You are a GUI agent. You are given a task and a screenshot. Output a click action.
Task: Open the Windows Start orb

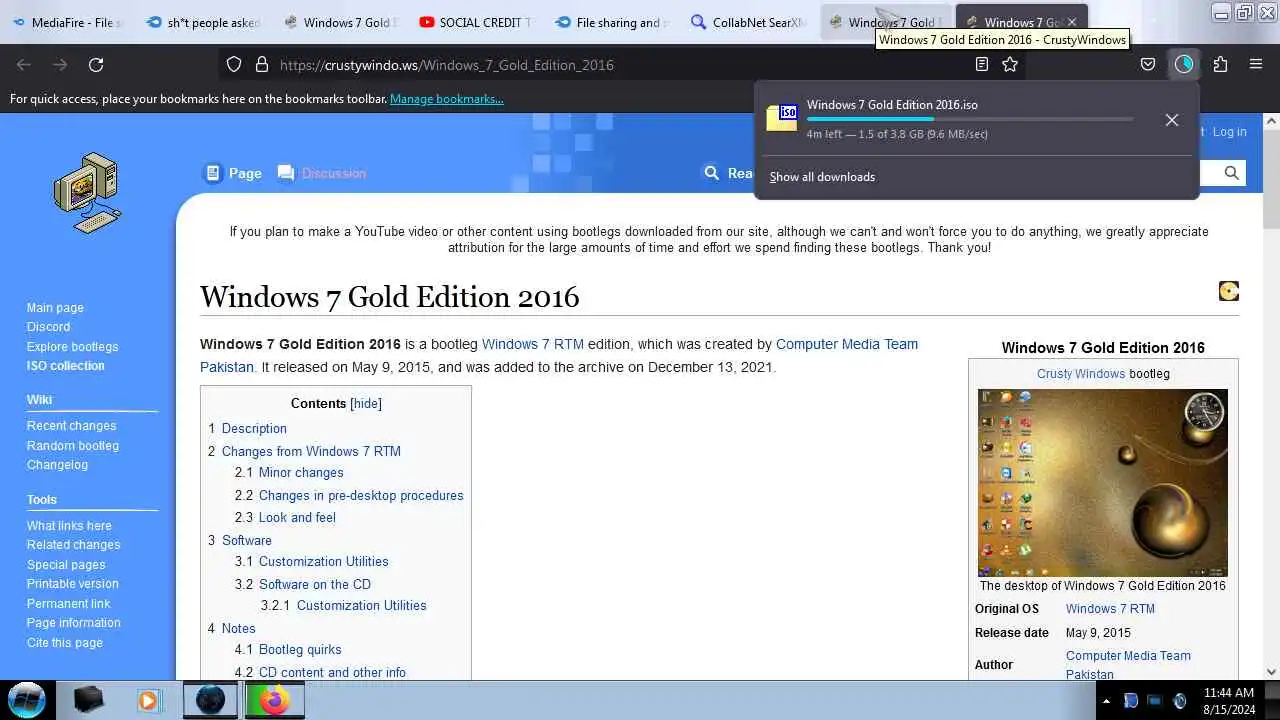point(27,699)
